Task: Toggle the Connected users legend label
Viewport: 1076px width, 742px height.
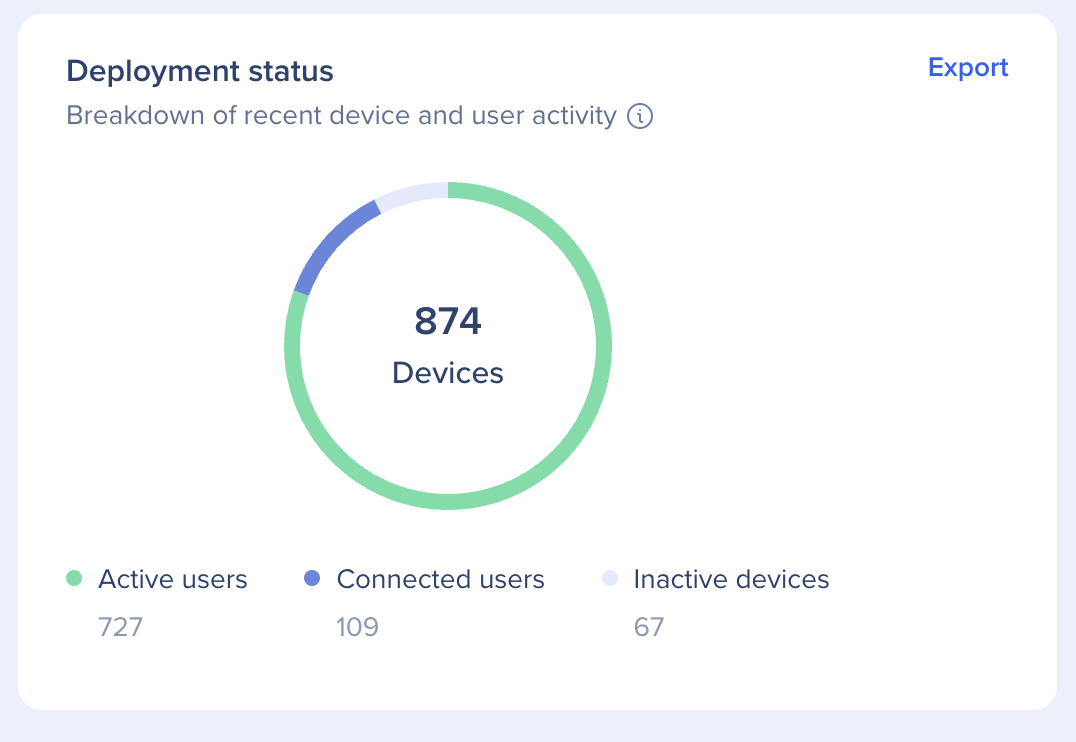Action: click(x=440, y=579)
